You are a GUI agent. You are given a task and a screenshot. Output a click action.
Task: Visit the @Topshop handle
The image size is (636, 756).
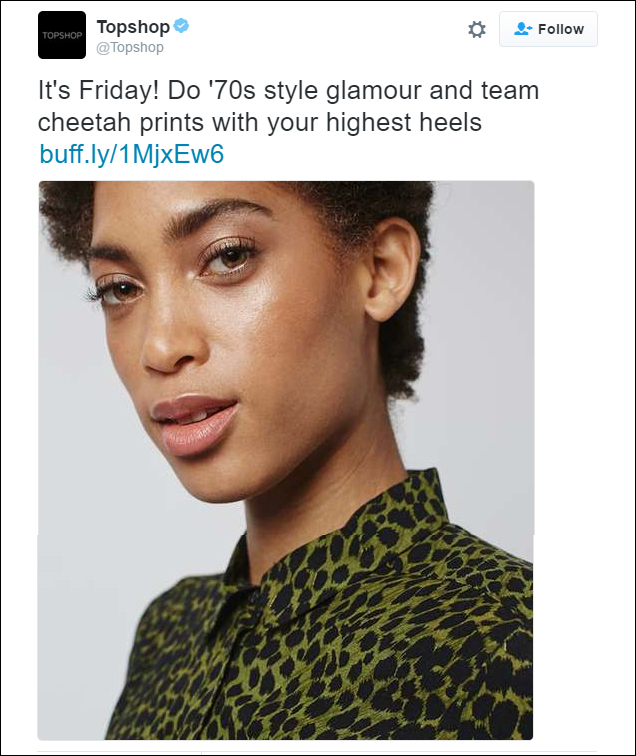tap(130, 47)
